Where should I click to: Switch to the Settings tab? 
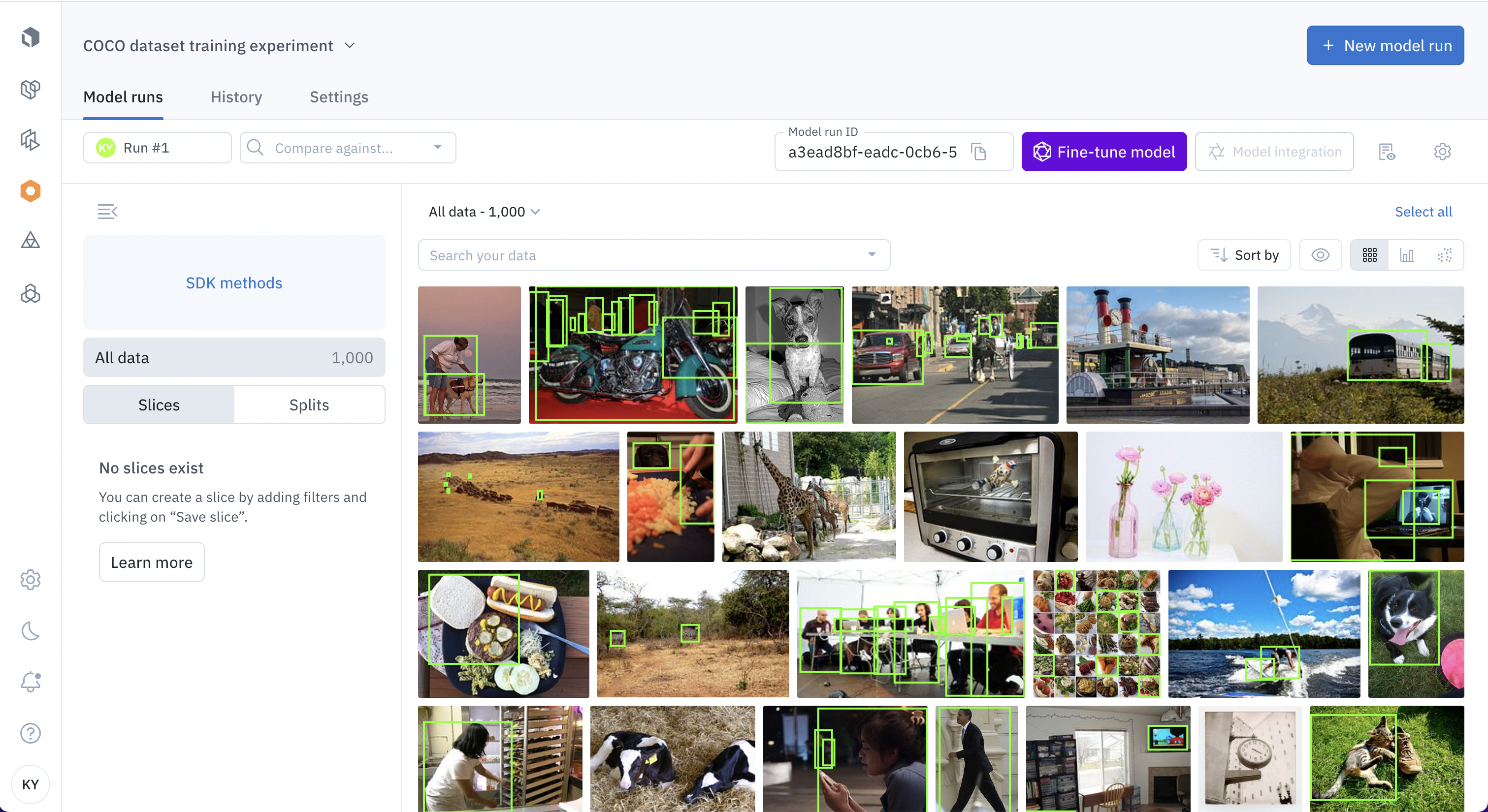pos(339,97)
